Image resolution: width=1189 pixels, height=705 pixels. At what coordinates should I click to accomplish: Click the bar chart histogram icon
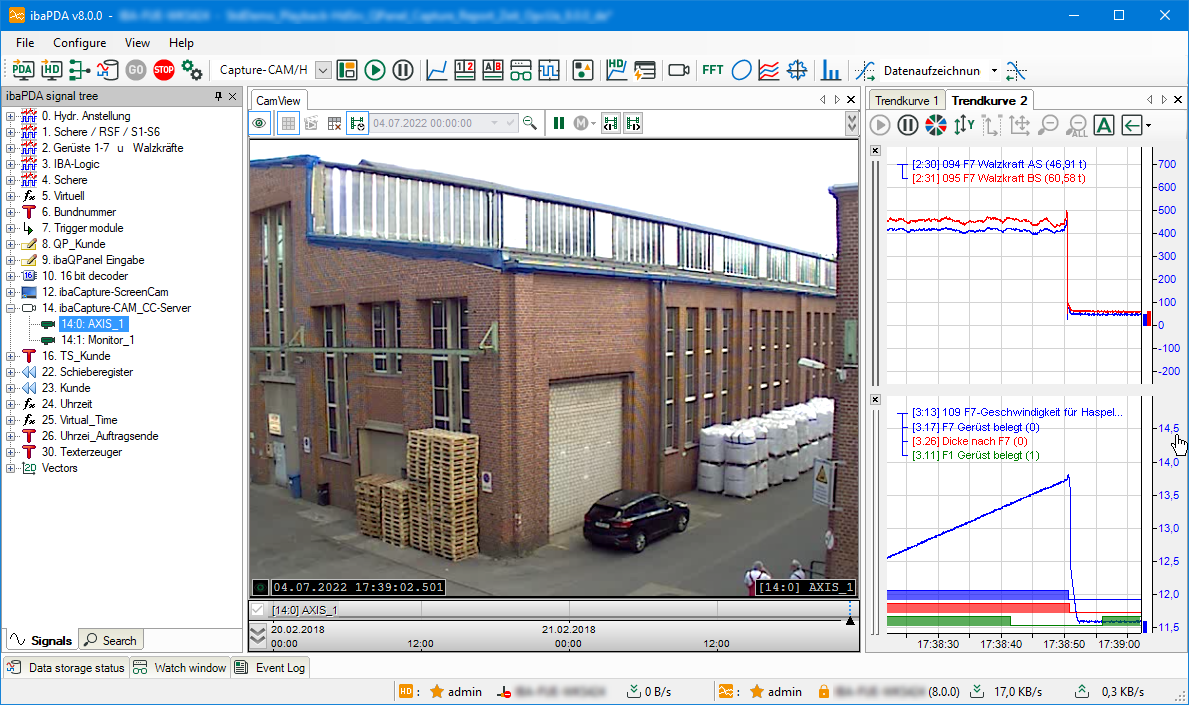coord(830,70)
